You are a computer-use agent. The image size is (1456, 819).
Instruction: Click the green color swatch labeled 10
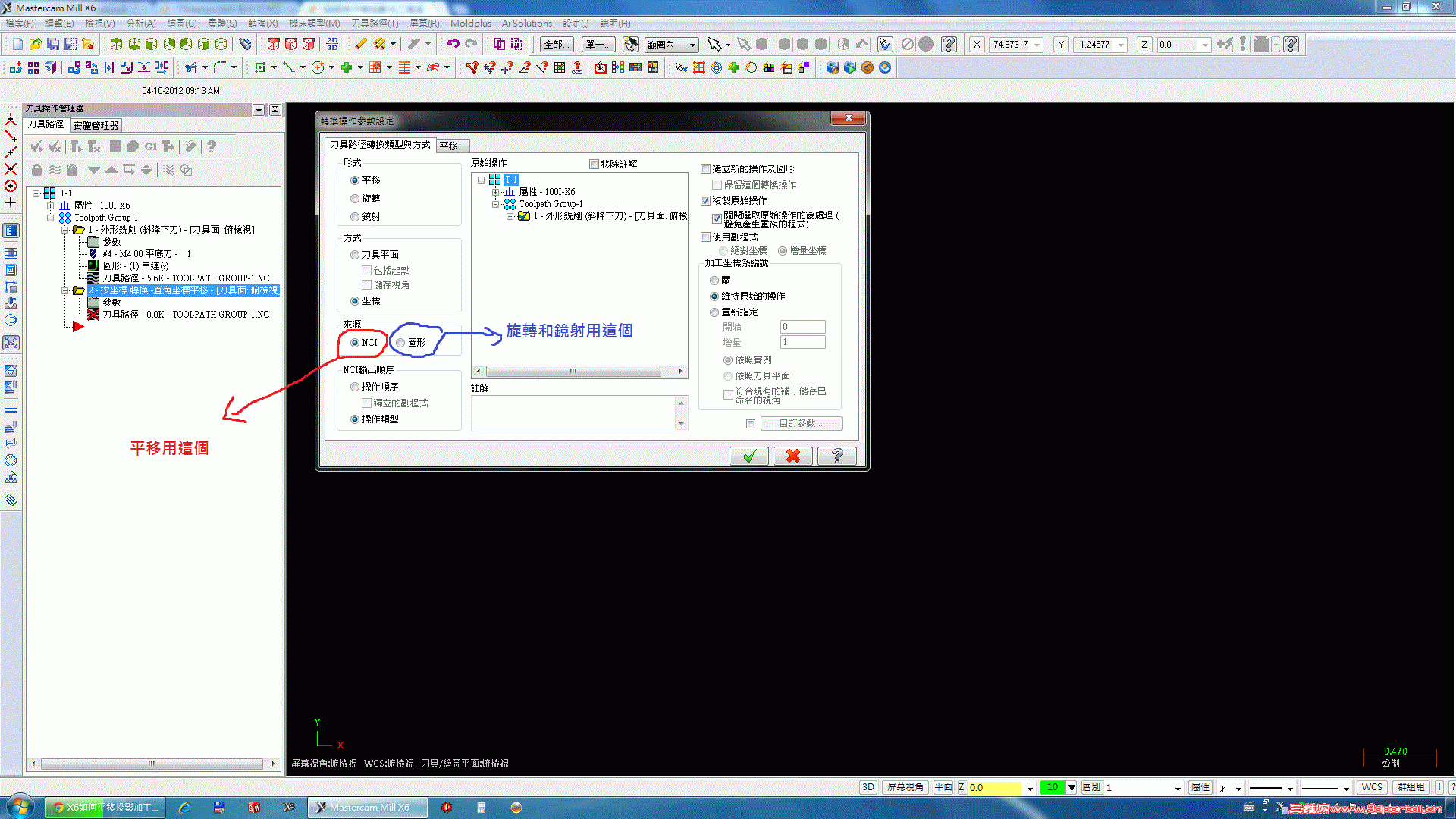(x=1052, y=787)
